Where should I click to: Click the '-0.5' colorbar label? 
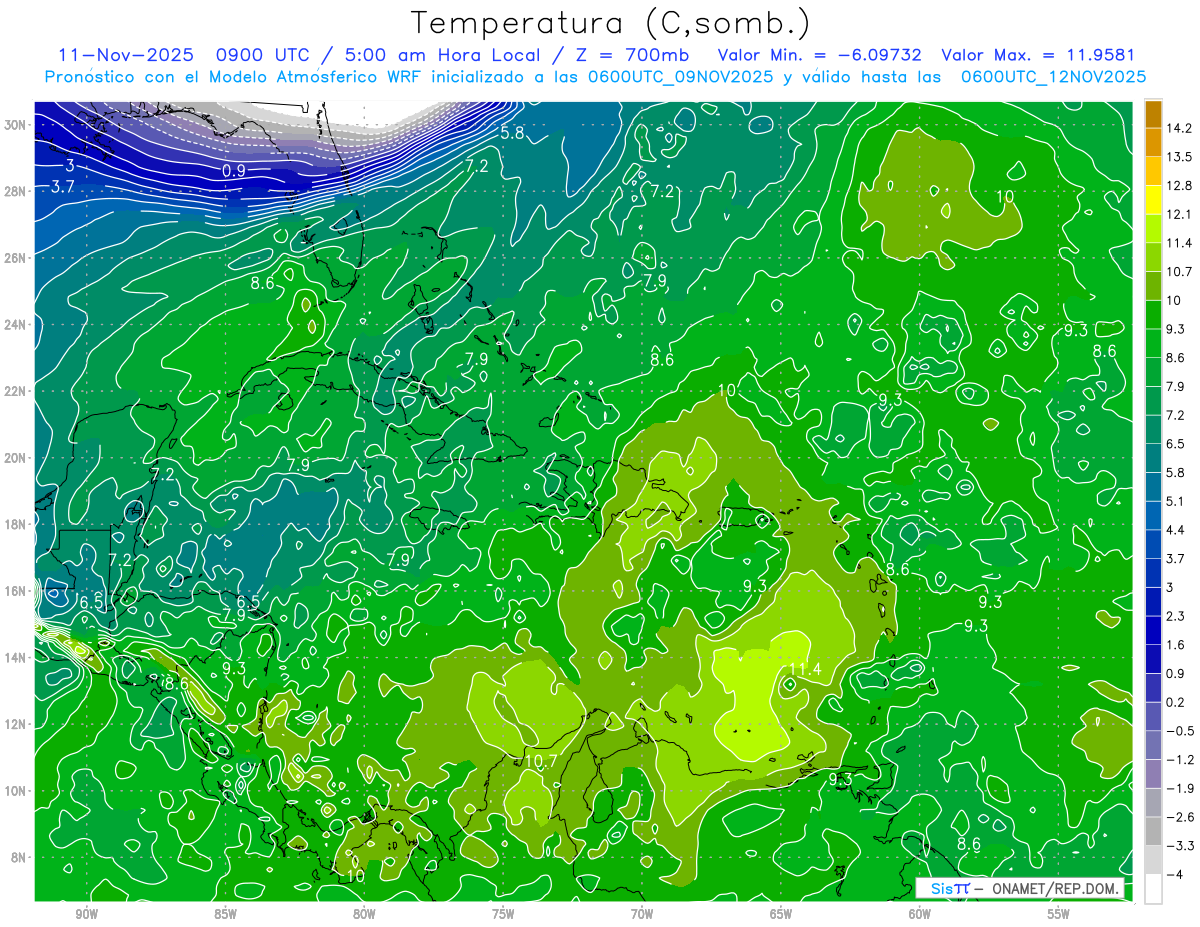pyautogui.click(x=1179, y=731)
